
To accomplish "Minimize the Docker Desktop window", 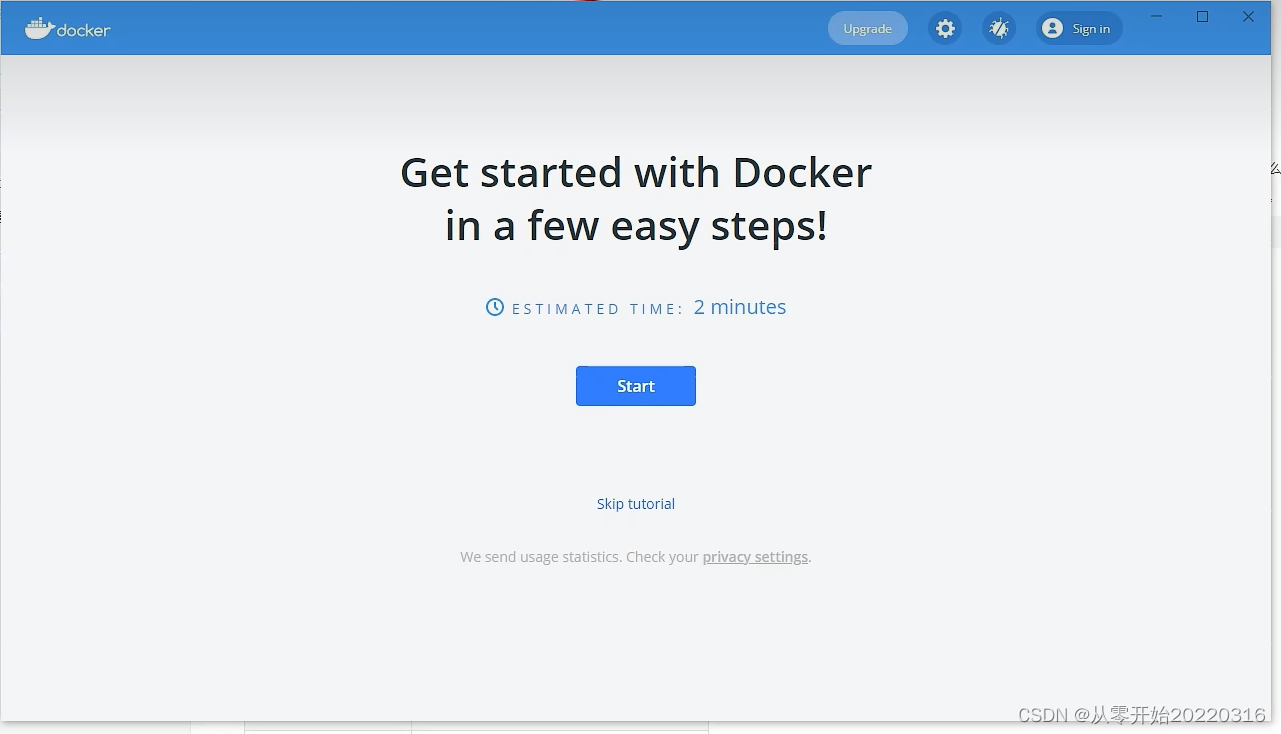I will 1156,16.
